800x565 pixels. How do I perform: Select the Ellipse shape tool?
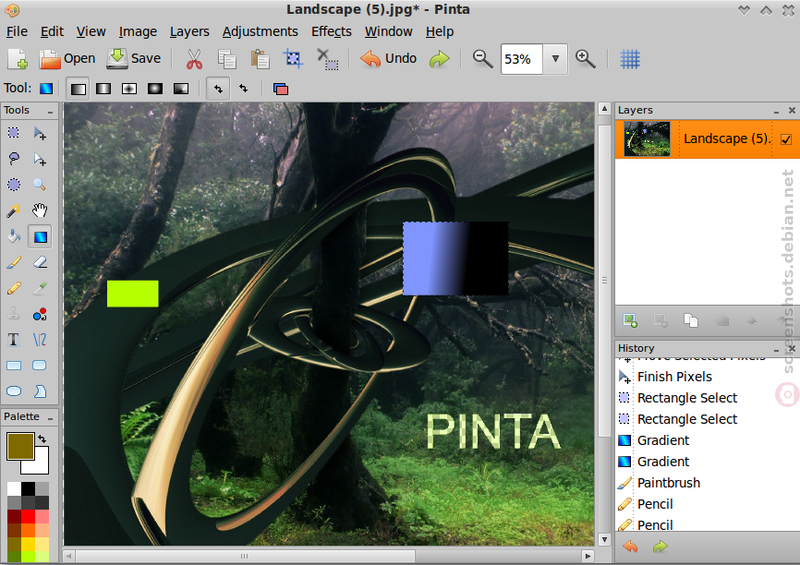coord(14,391)
